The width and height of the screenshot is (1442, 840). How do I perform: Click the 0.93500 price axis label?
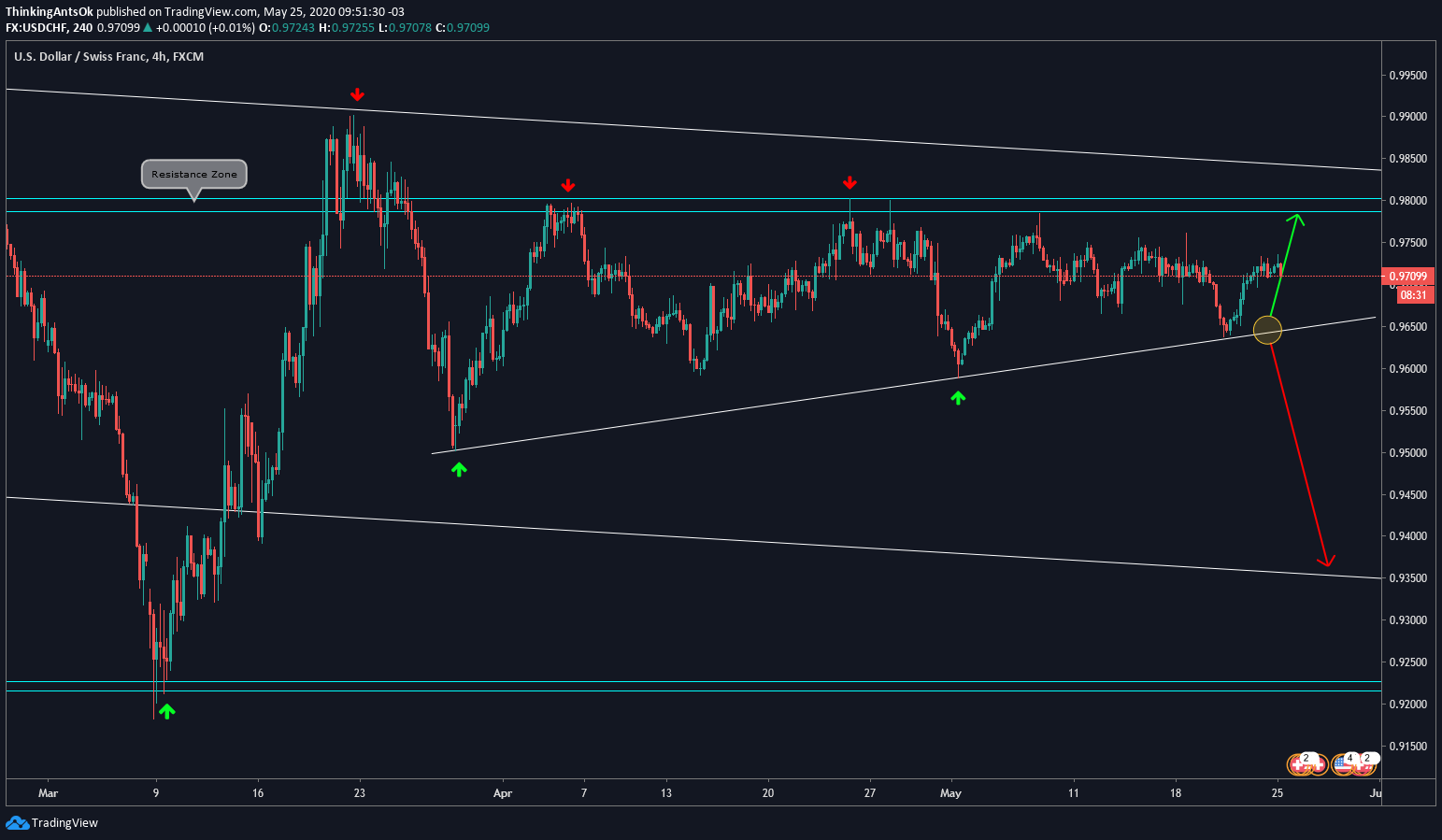(x=1406, y=578)
